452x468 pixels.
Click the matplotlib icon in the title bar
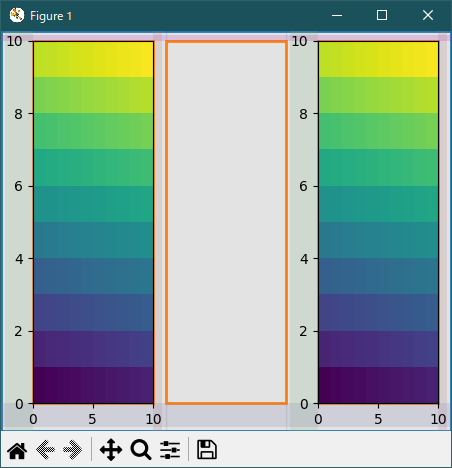tap(17, 15)
